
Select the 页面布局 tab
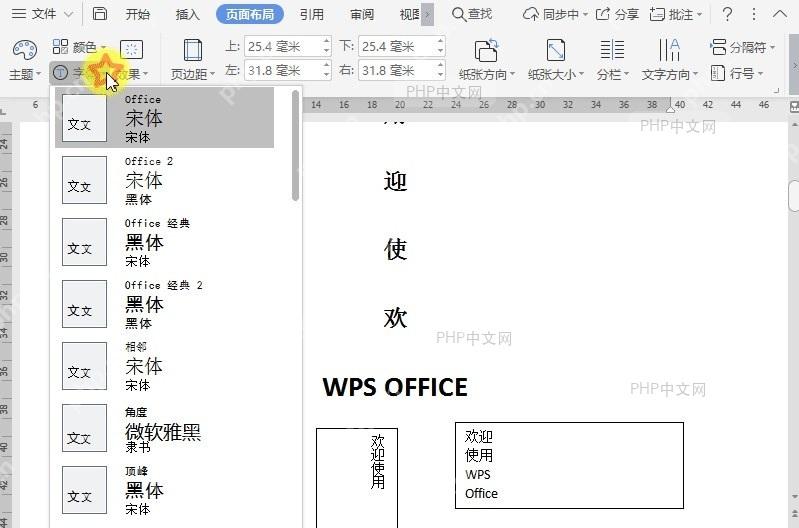pyautogui.click(x=250, y=14)
